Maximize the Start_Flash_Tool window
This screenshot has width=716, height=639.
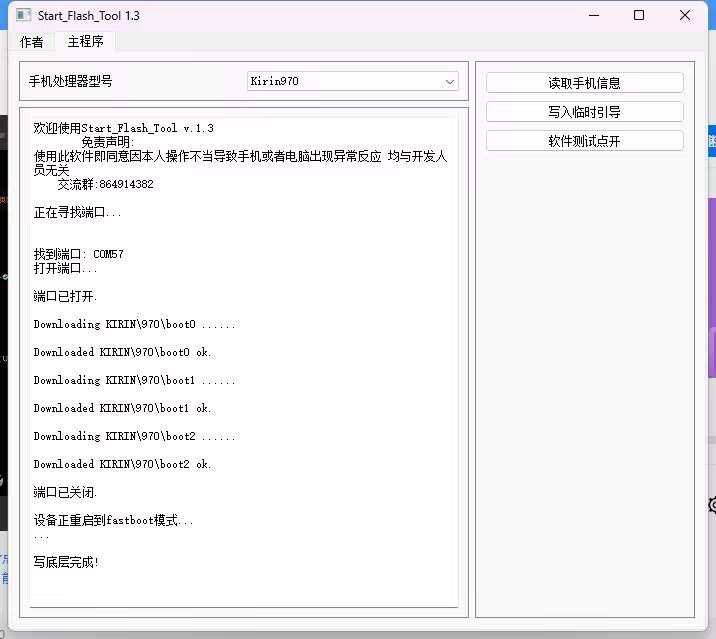point(639,15)
